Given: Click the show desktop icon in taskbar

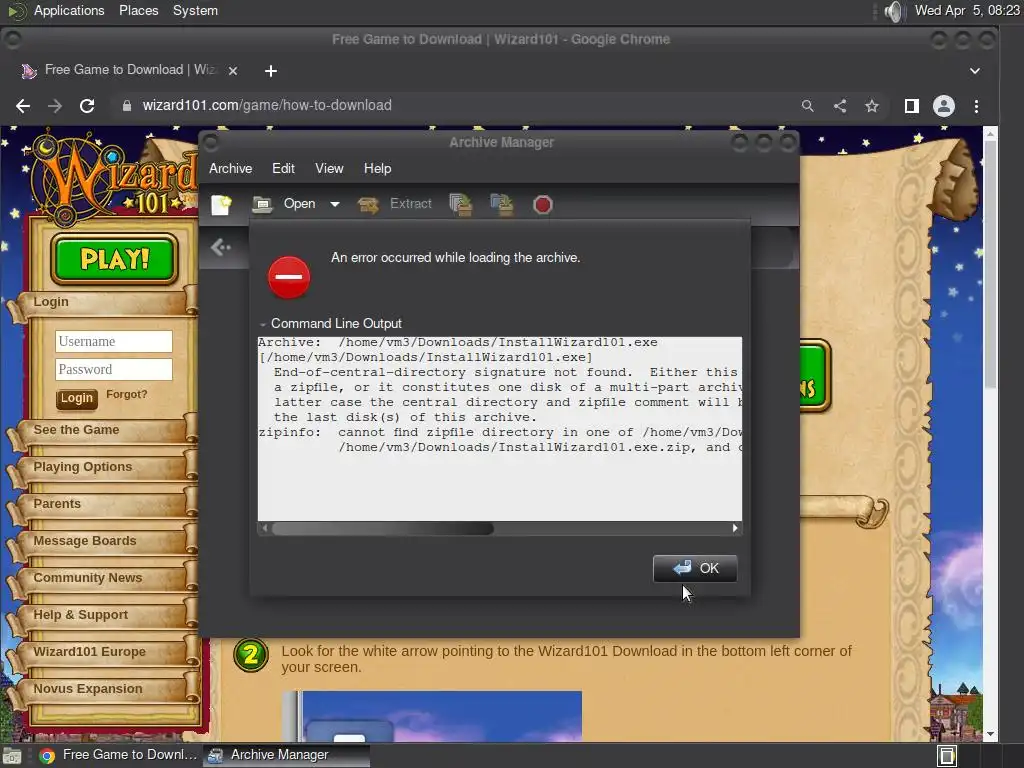Looking at the screenshot, I should [x=12, y=756].
